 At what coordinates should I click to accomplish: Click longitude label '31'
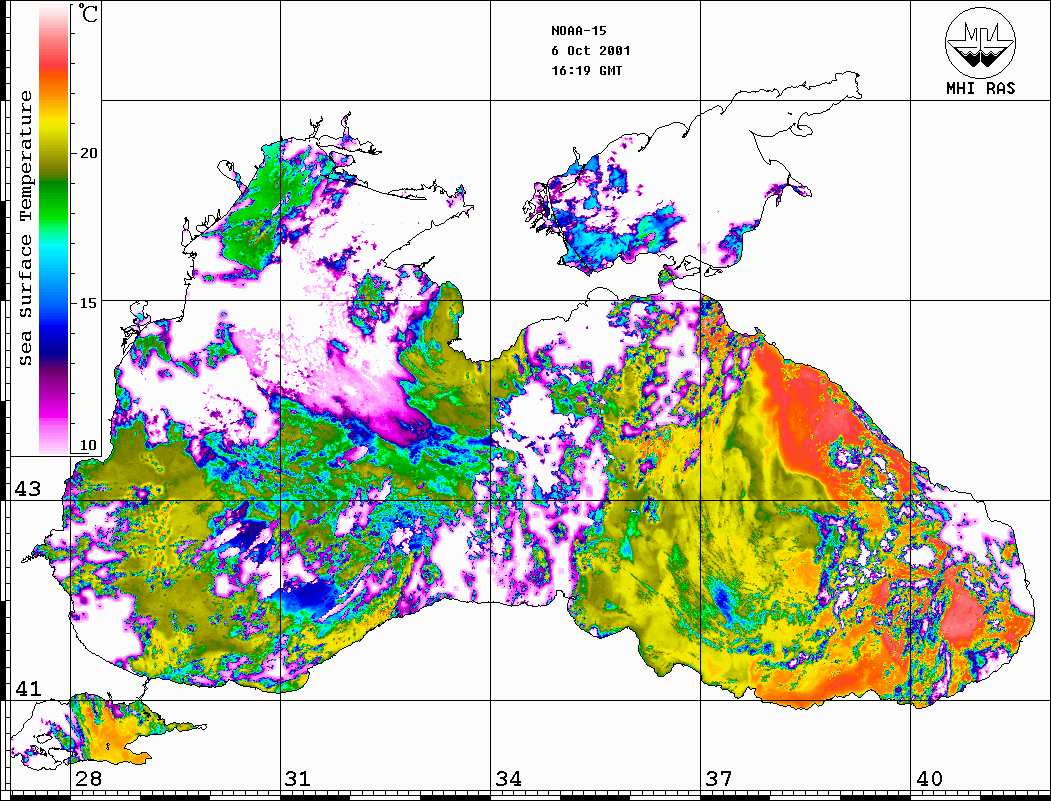[298, 779]
